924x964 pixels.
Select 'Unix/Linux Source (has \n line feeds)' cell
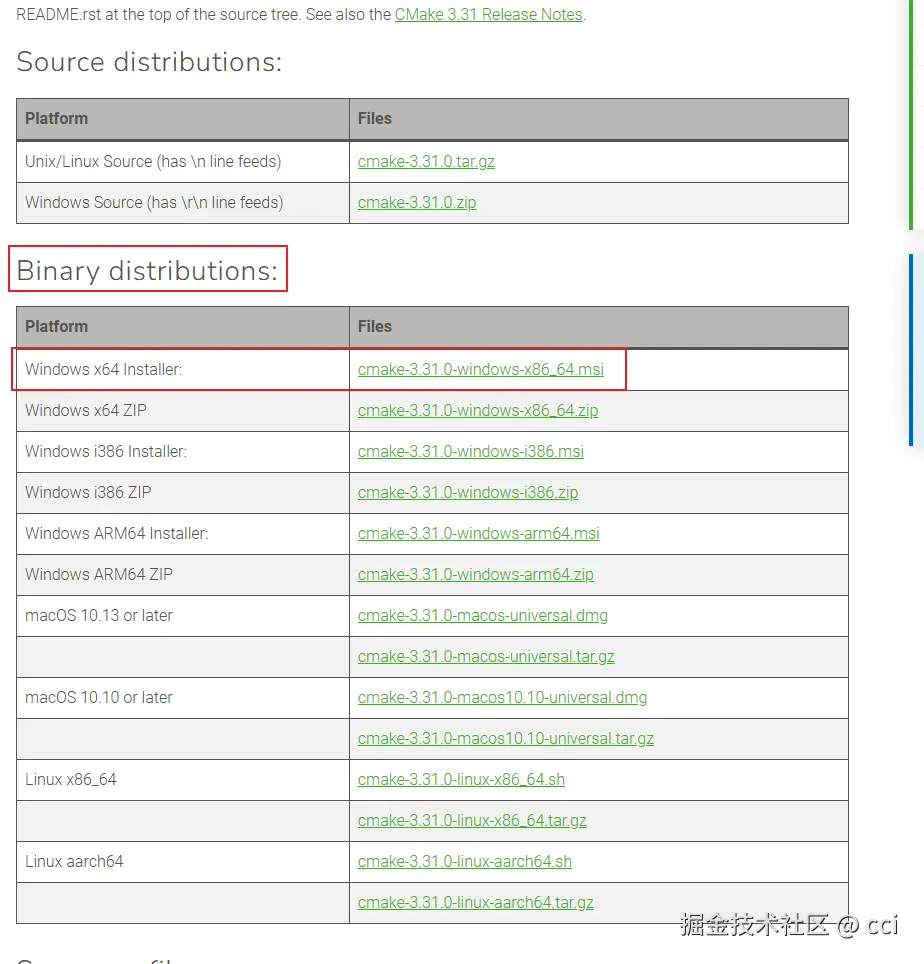coord(183,162)
